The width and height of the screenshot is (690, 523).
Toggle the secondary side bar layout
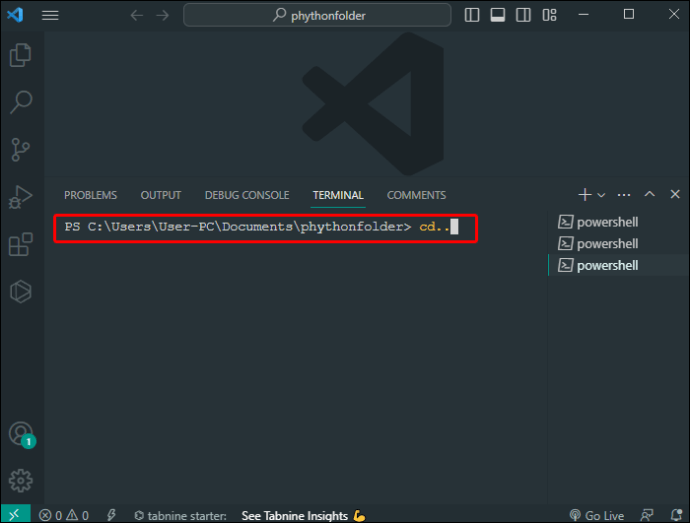523,15
